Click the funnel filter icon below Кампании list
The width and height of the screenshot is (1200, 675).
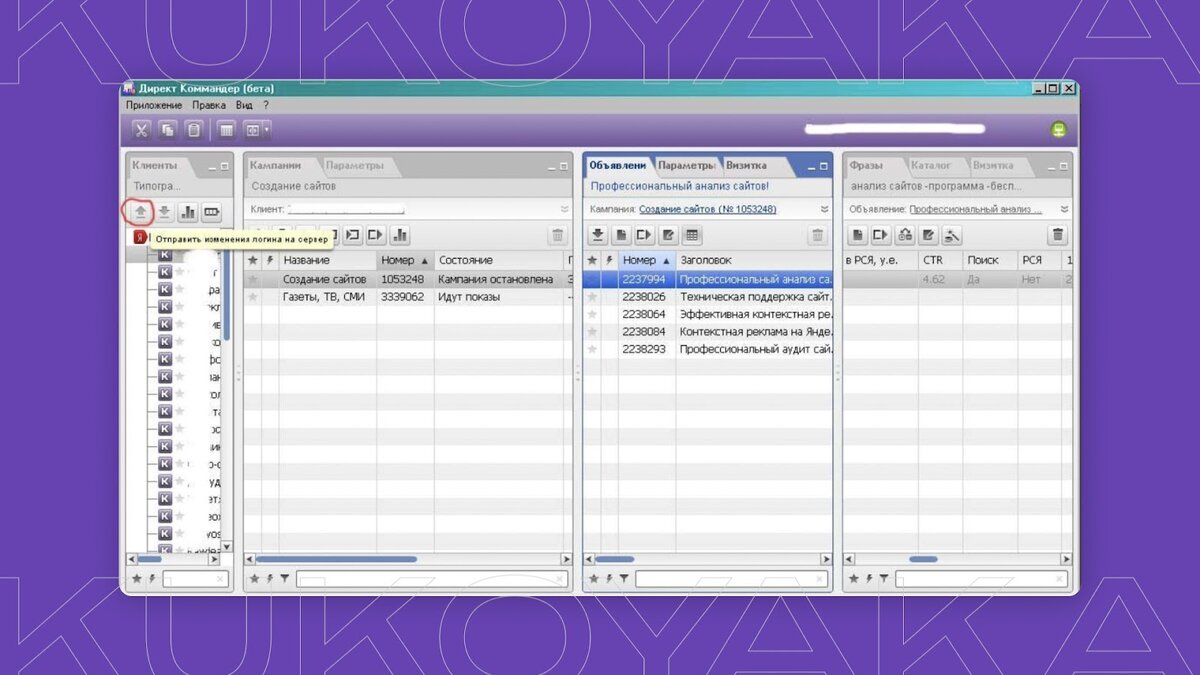[x=284, y=578]
